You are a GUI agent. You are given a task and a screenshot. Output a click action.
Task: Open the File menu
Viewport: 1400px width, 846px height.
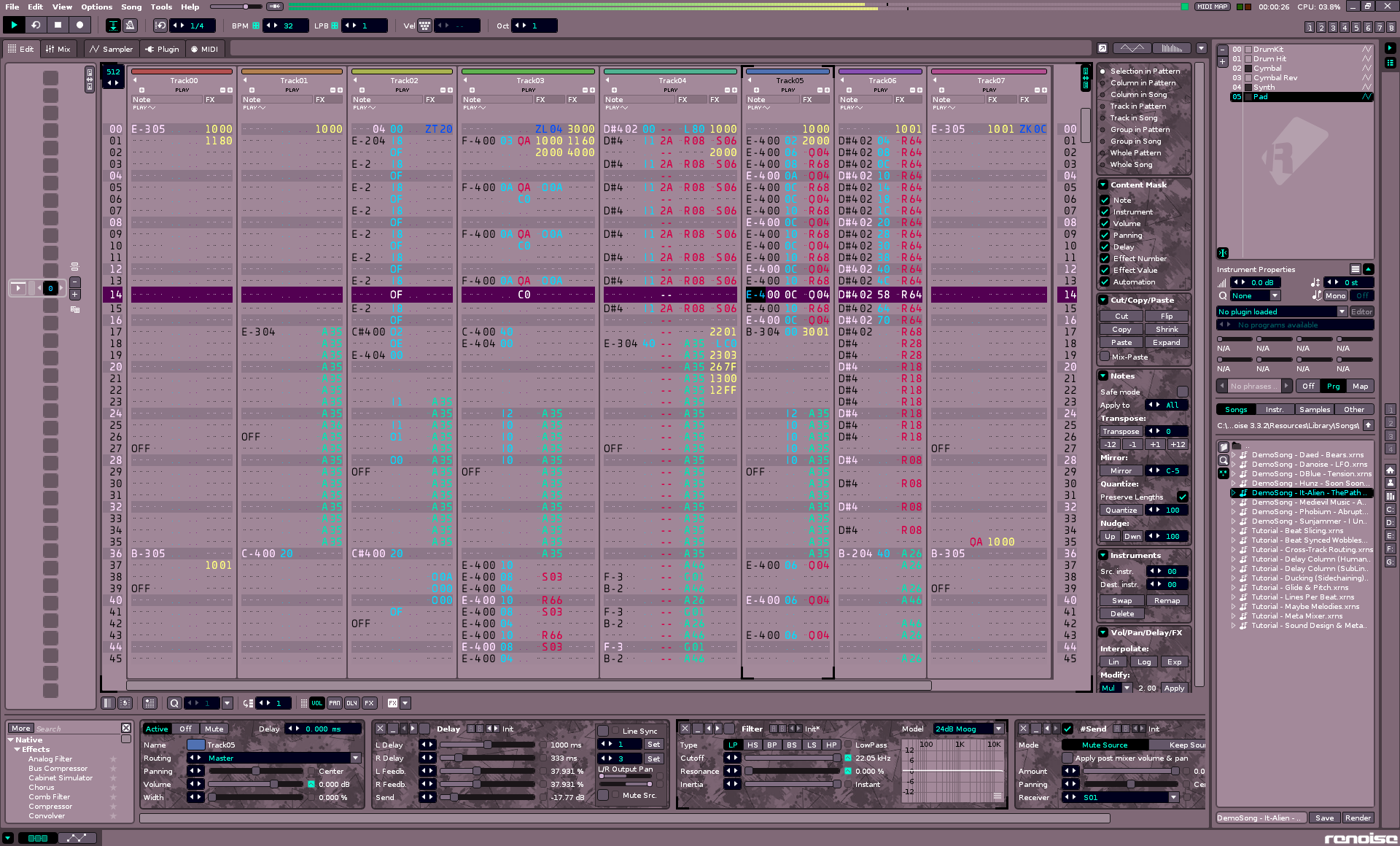(12, 7)
